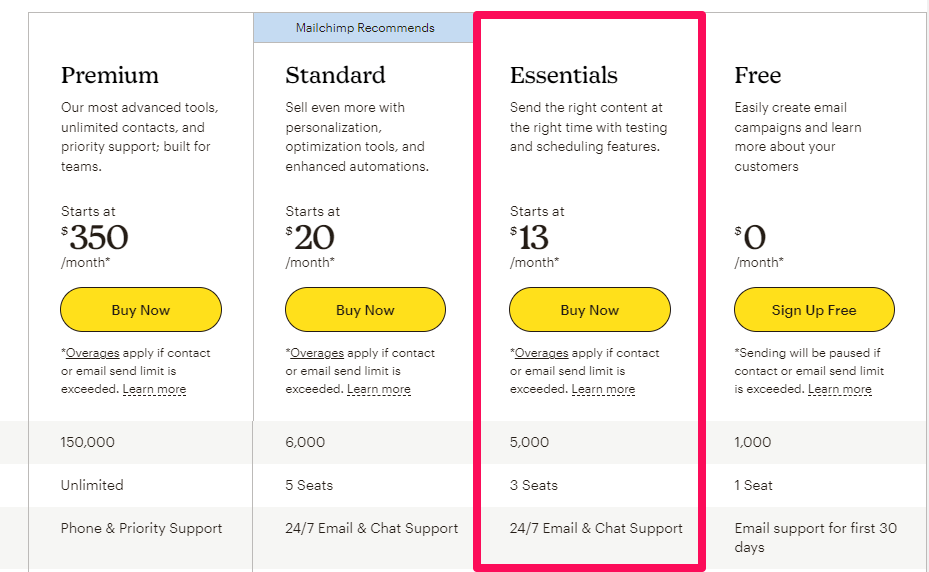This screenshot has width=929, height=572.
Task: Click Buy Now under Essentials plan
Action: pyautogui.click(x=590, y=309)
